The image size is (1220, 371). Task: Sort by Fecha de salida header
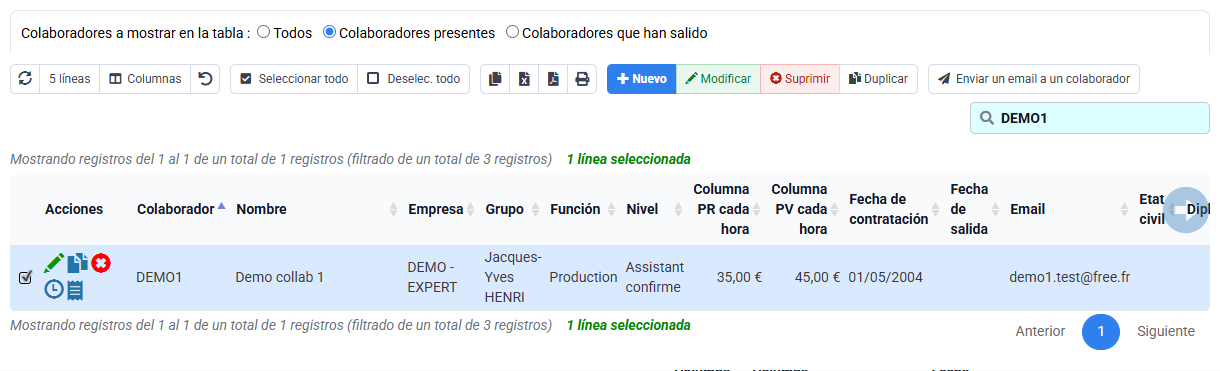[972, 209]
